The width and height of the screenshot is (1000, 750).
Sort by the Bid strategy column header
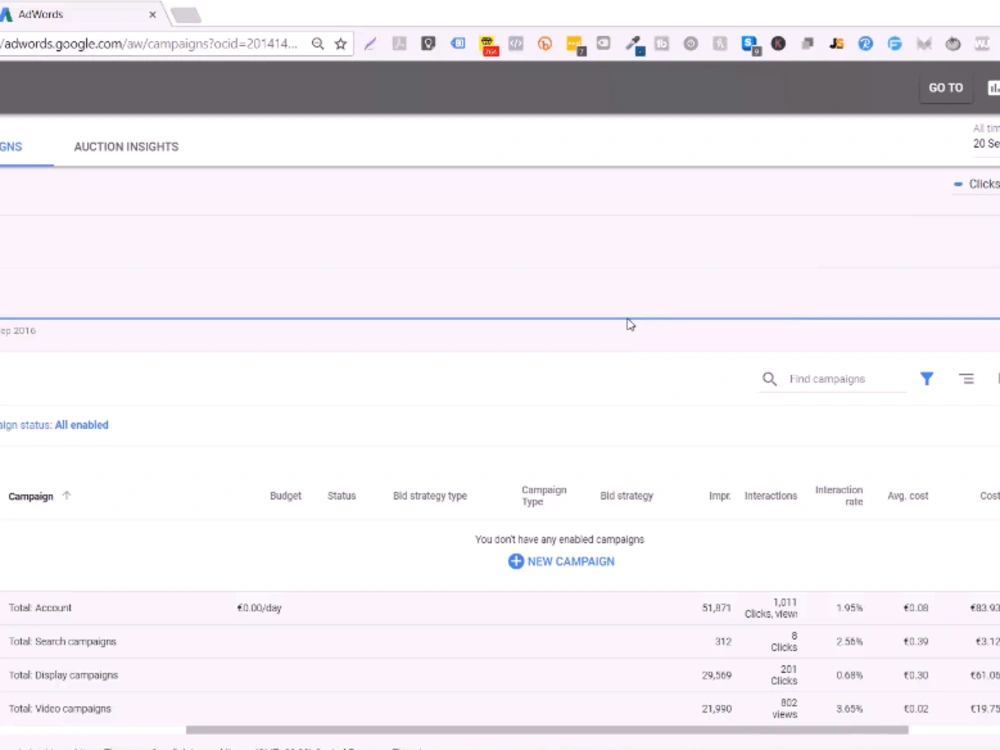626,496
